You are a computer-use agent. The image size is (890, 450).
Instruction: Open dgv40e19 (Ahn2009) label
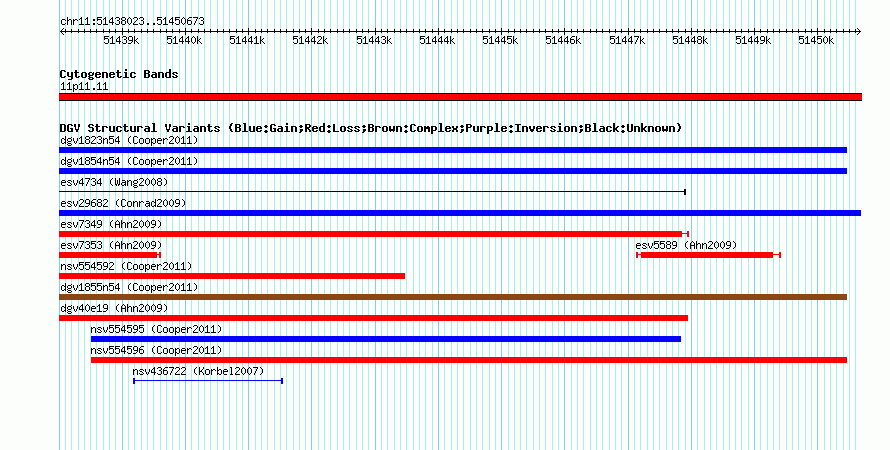[x=114, y=308]
